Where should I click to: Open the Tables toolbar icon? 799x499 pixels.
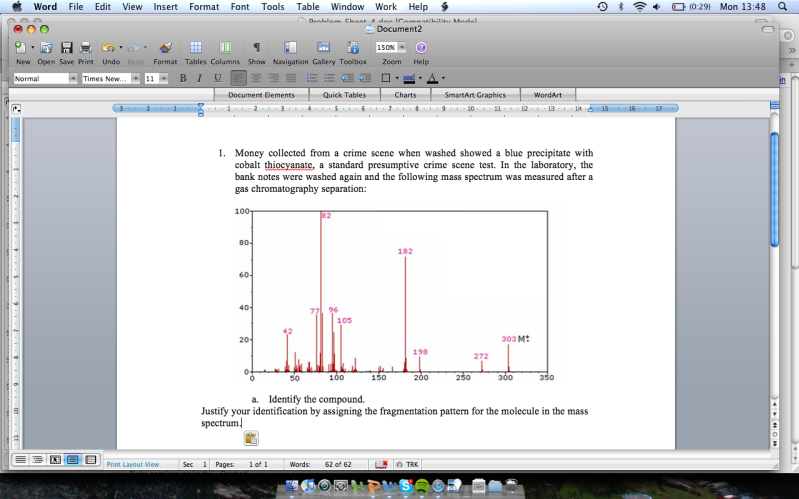coord(196,48)
